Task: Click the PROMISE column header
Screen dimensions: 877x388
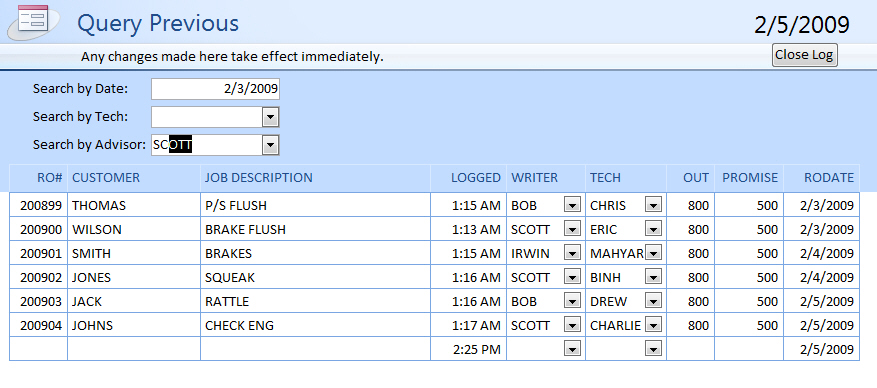Action: (749, 178)
